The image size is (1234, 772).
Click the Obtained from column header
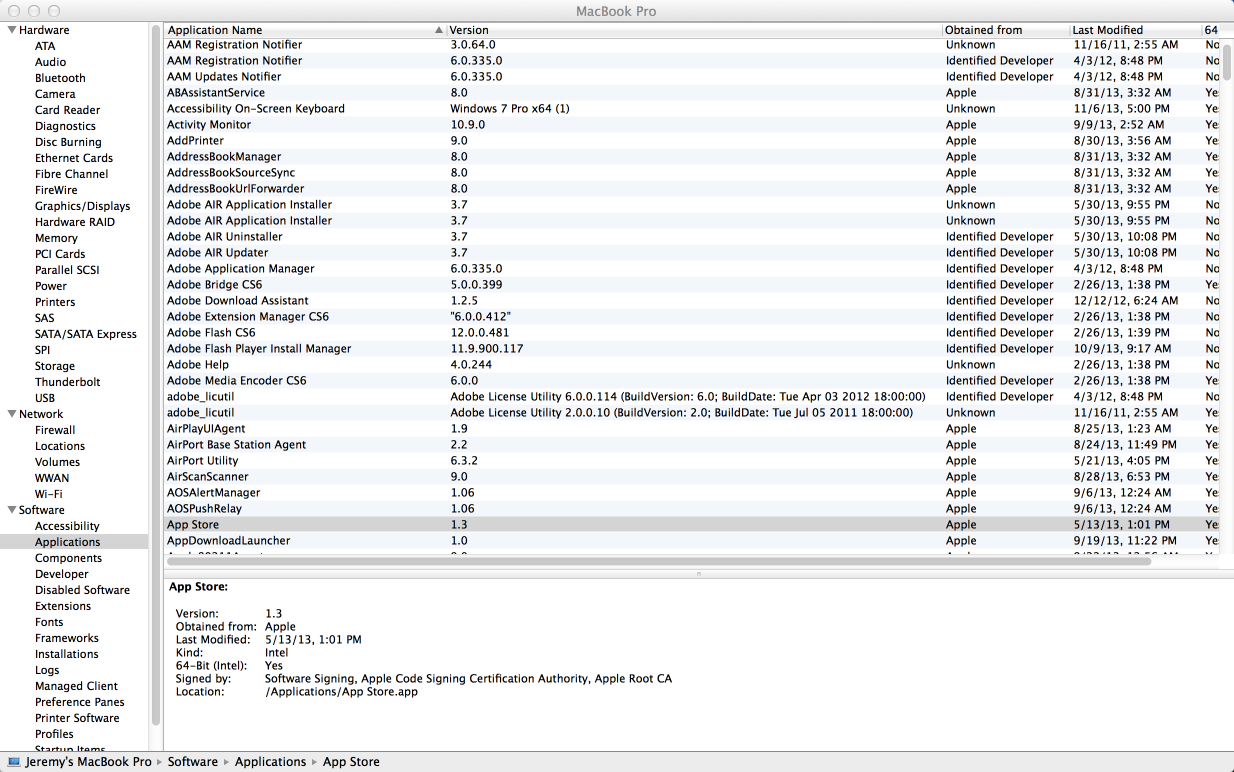tap(983, 30)
